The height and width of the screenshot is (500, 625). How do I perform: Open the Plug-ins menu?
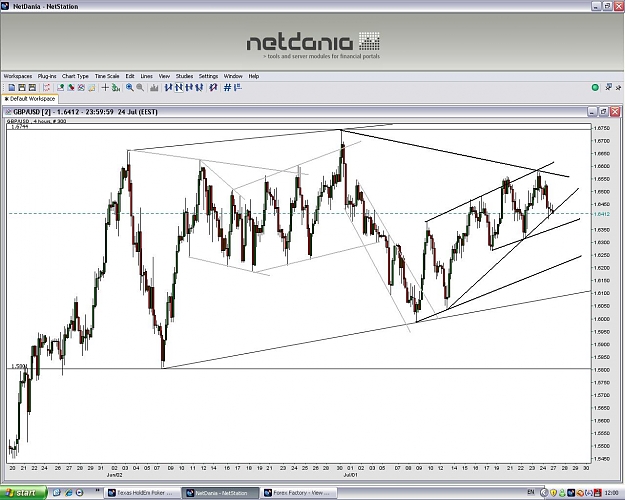47,76
